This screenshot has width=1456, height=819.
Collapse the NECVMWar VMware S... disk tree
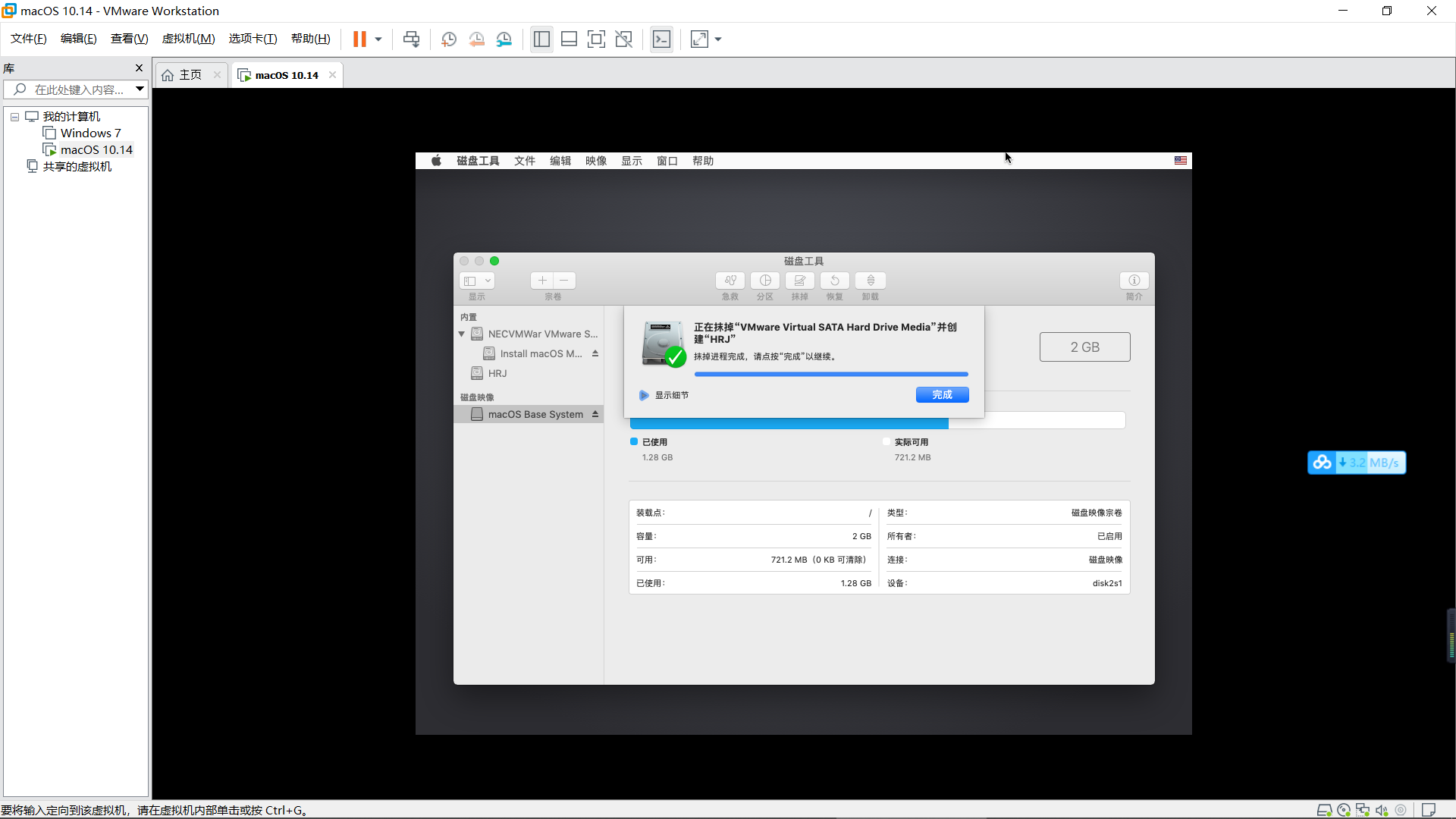[x=461, y=334]
